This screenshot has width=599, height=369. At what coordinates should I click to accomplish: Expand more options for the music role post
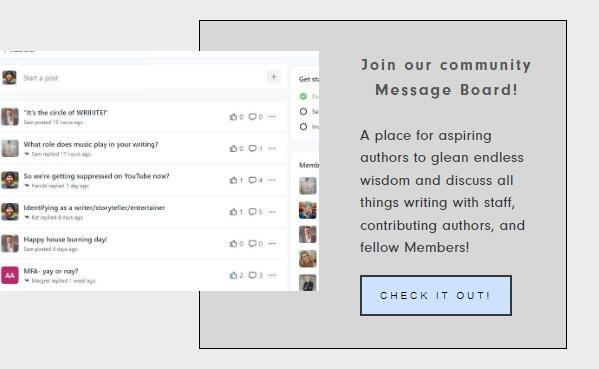coord(272,148)
